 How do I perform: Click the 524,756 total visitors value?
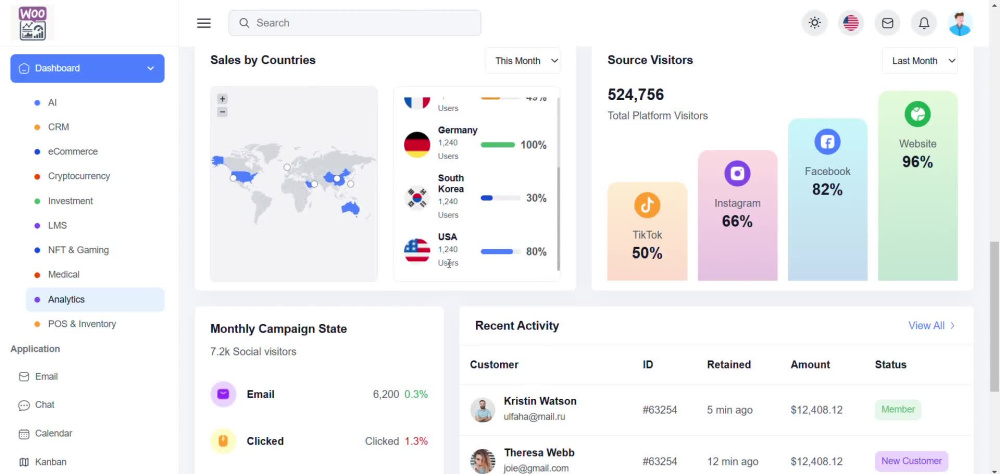[x=635, y=94]
